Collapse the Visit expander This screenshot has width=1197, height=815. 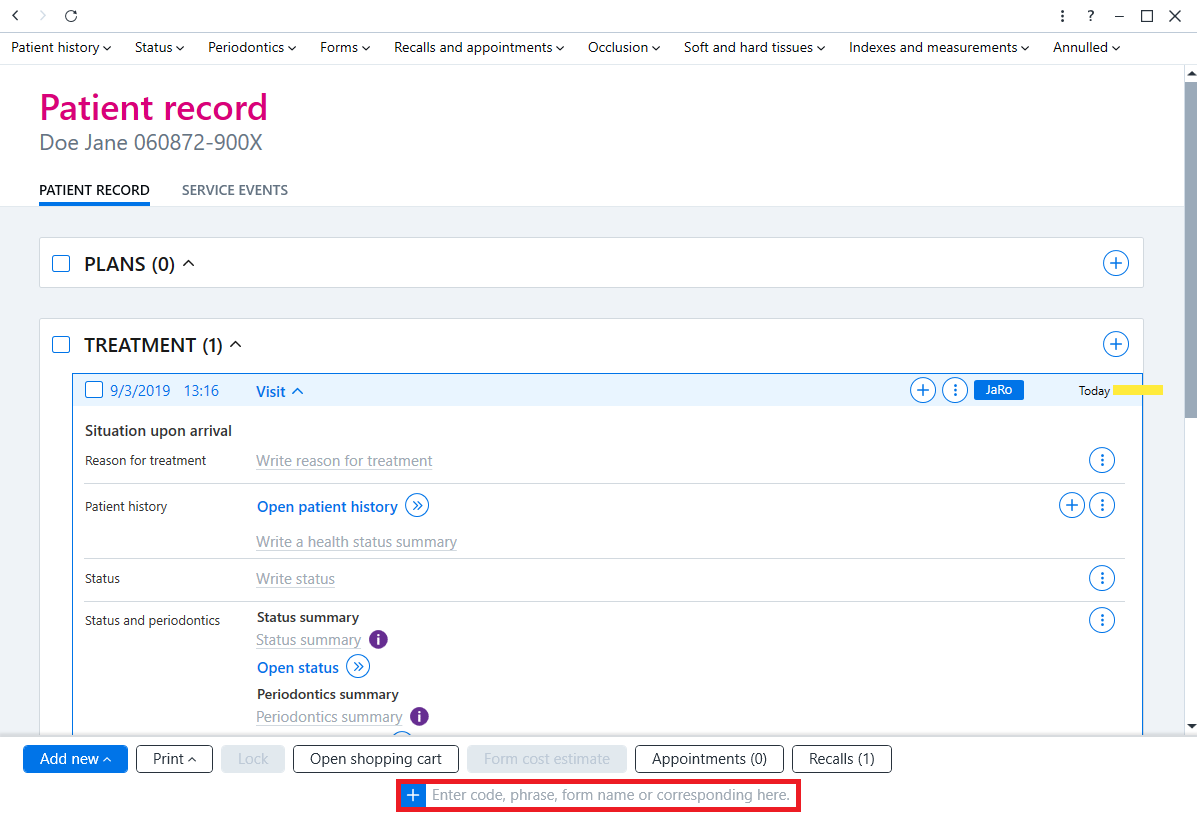279,391
